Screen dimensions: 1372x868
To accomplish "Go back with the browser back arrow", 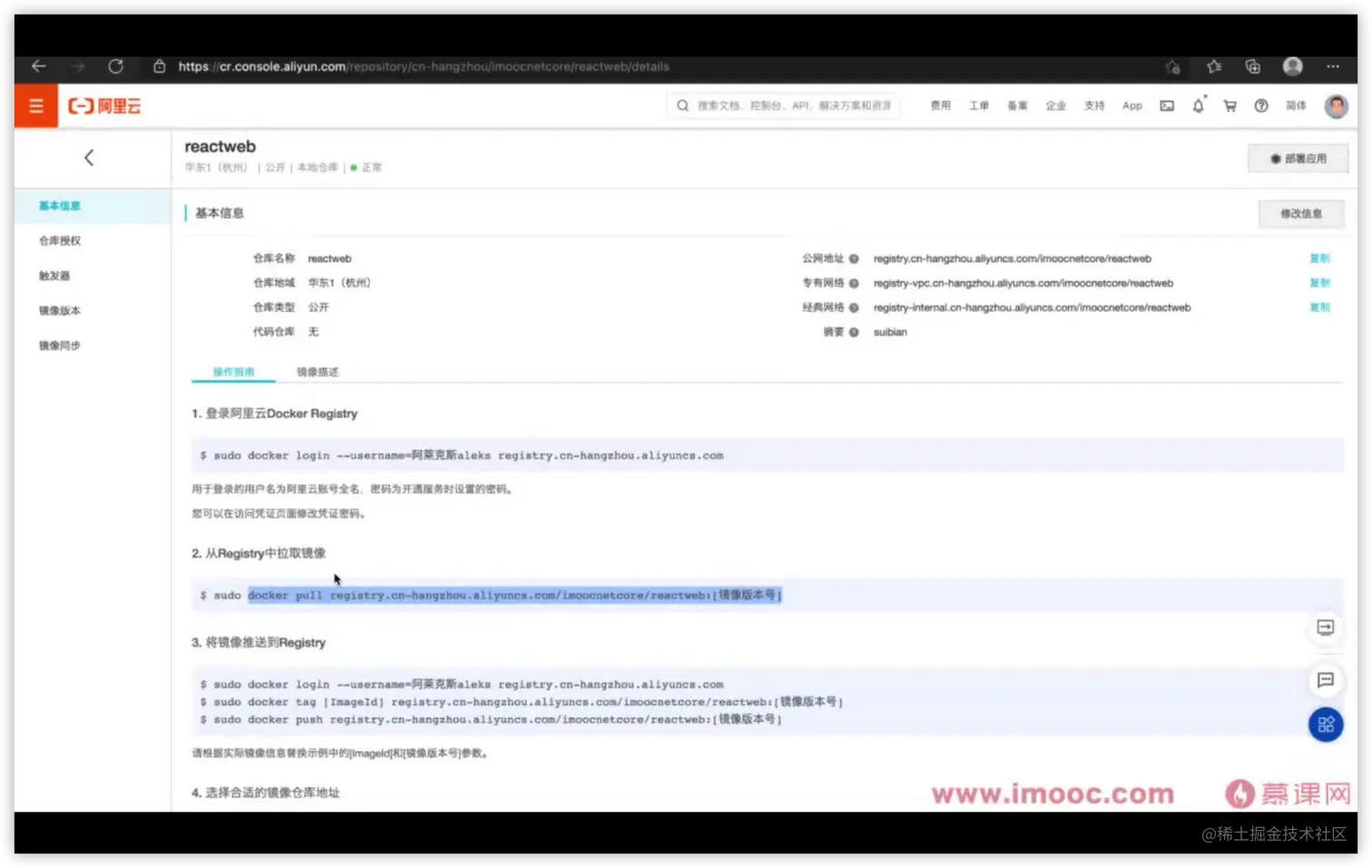I will [x=38, y=66].
